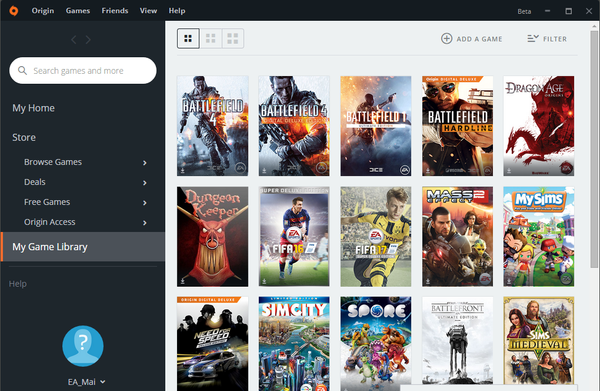Image resolution: width=600 pixels, height=391 pixels.
Task: Select the MySims game tile
Action: [x=539, y=236]
